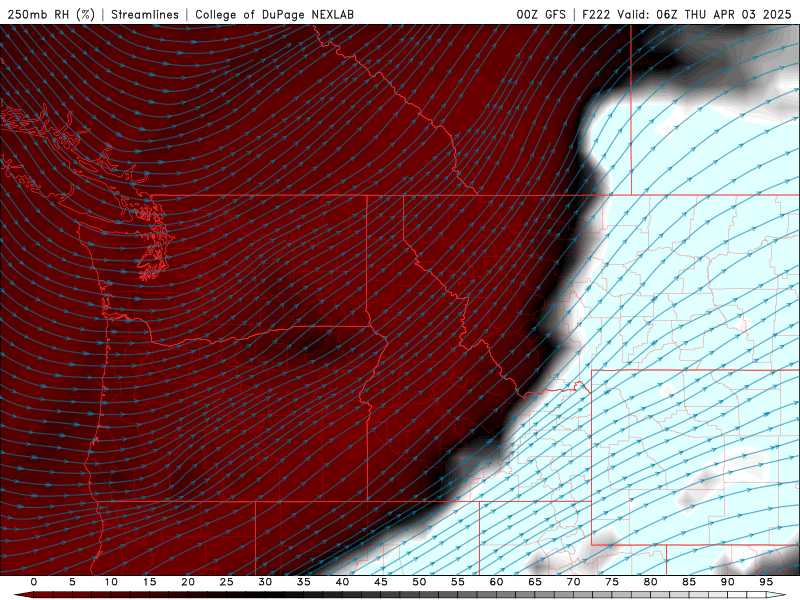Click the 75 value on the colorbar
The image size is (800, 600).
point(612,582)
